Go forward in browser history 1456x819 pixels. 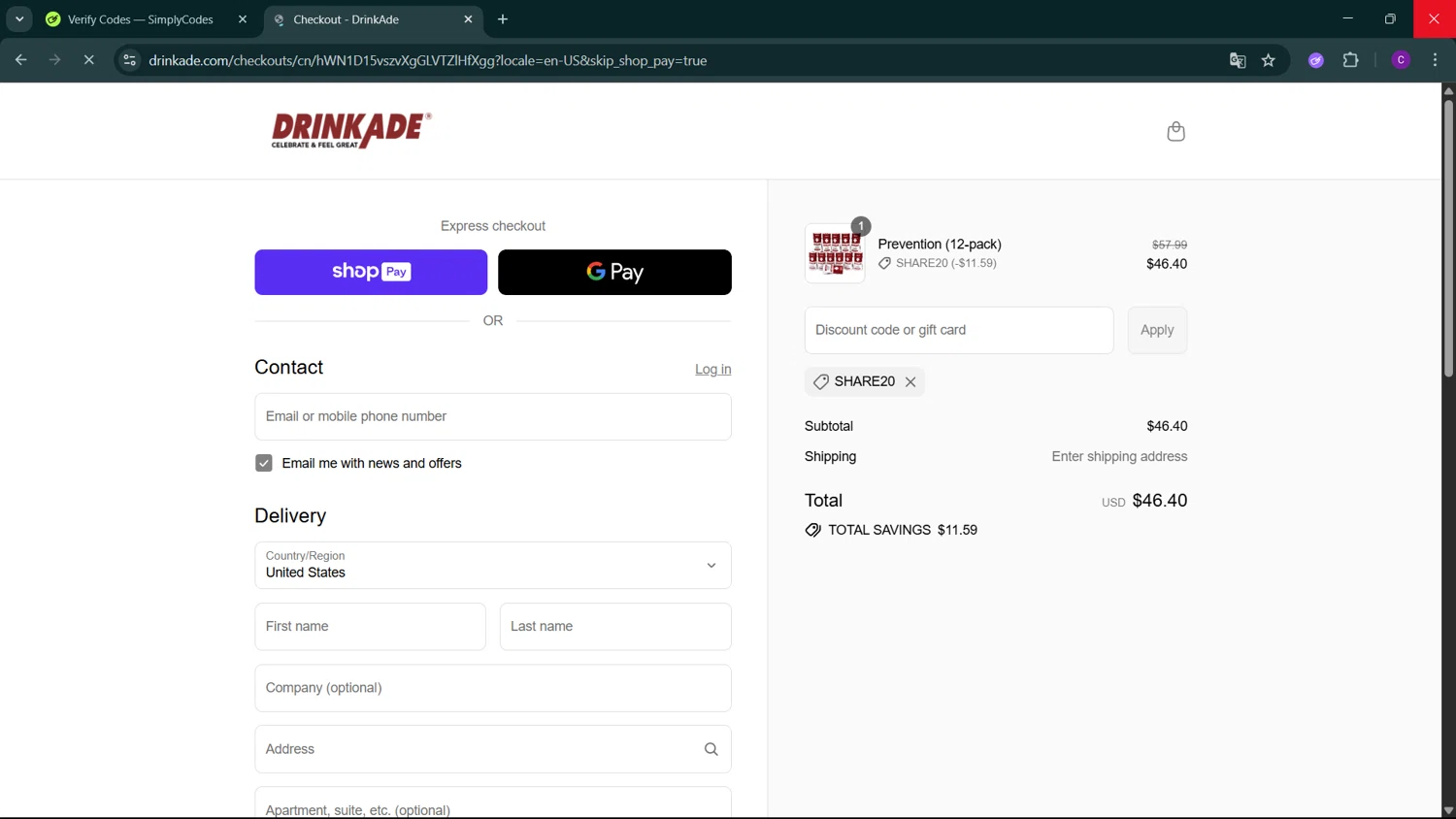tap(54, 60)
